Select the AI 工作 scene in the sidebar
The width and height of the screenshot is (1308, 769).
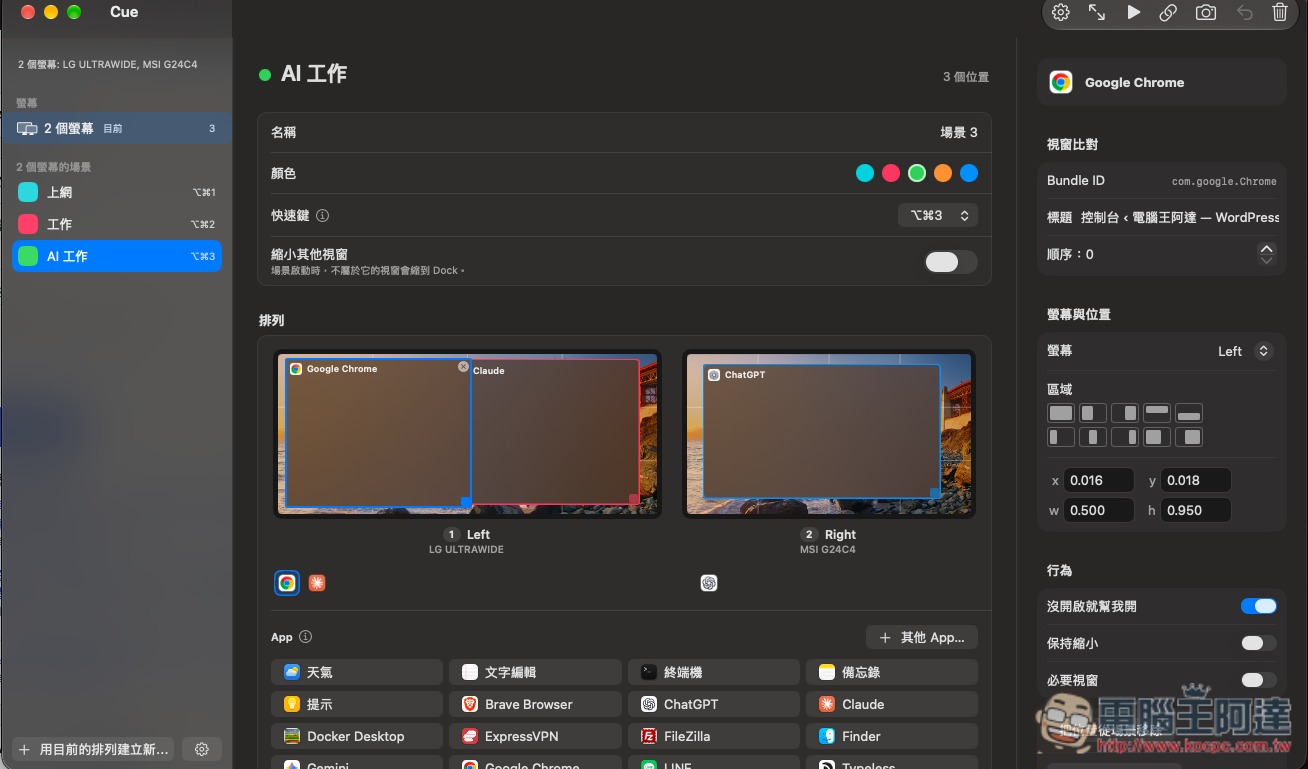[116, 256]
